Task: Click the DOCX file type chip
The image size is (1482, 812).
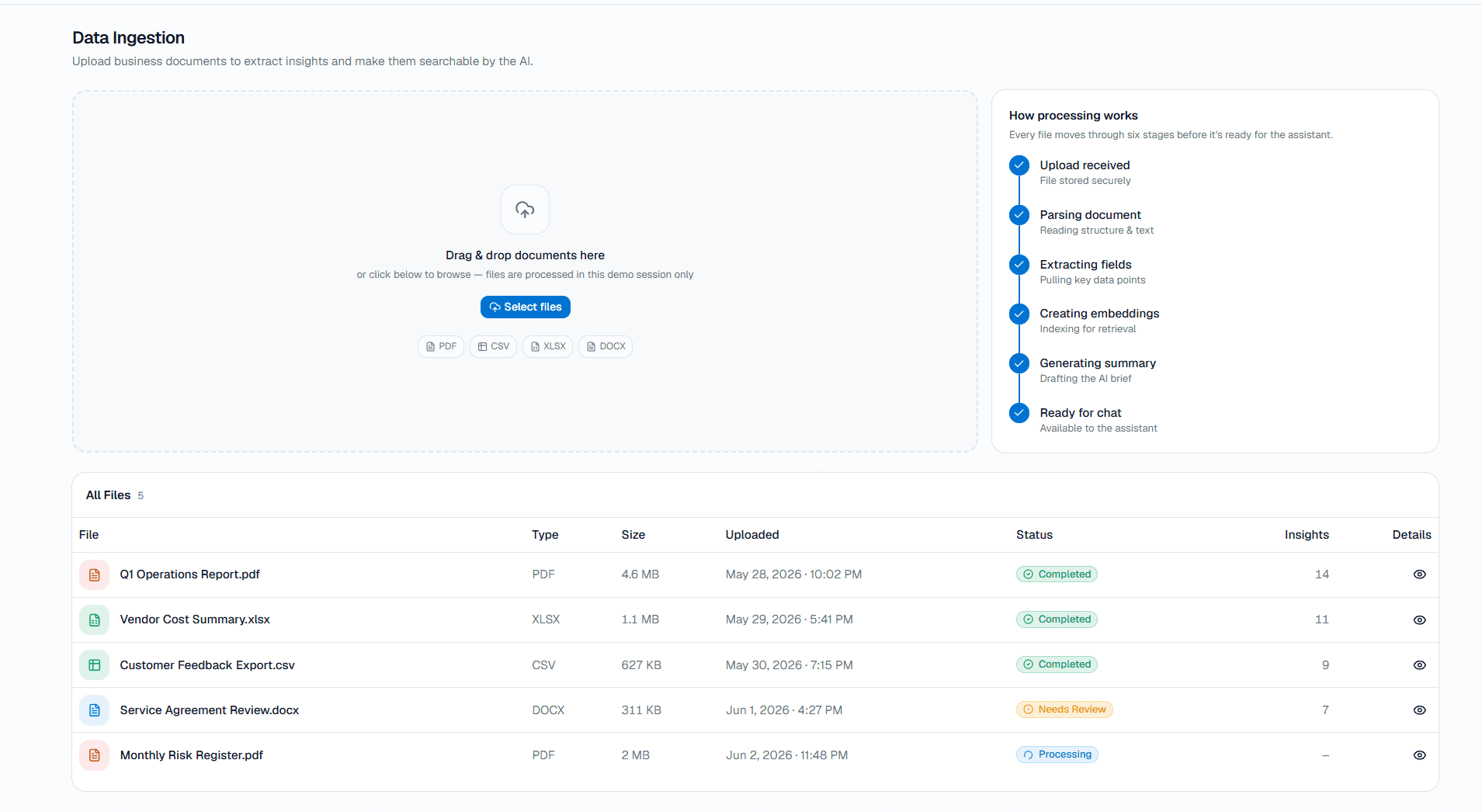Action: coord(606,346)
